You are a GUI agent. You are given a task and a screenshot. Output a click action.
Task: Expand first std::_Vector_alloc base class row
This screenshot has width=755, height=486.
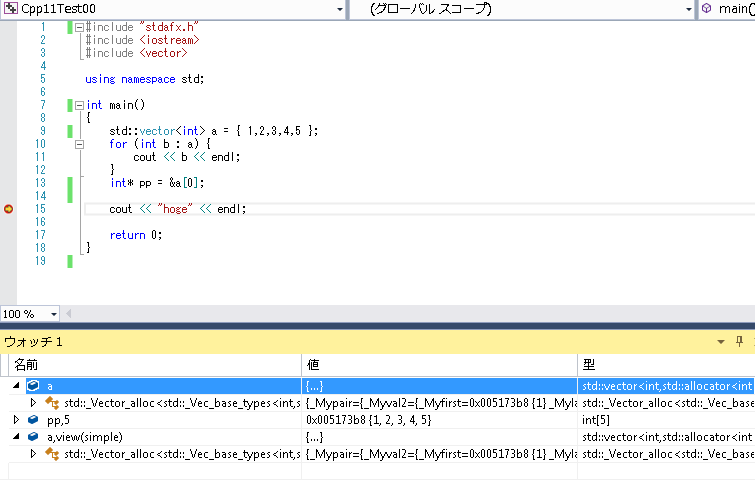click(x=33, y=403)
